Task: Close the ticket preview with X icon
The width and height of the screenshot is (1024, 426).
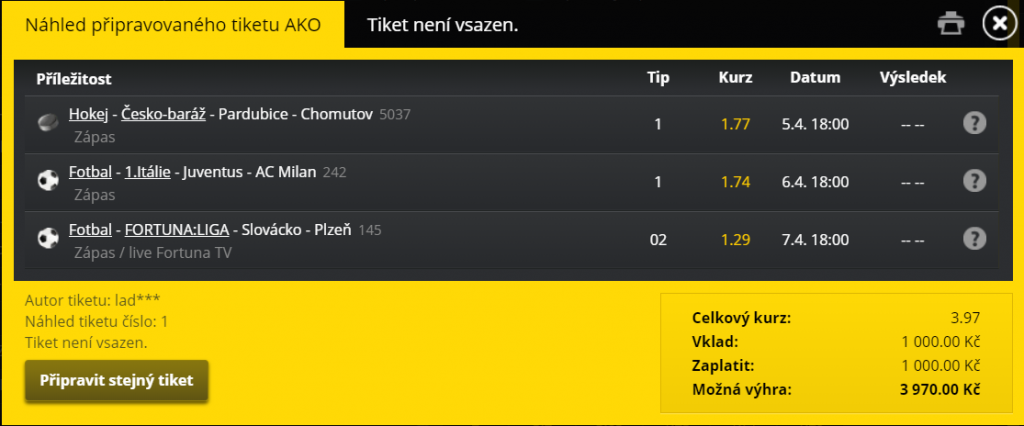Action: click(998, 23)
